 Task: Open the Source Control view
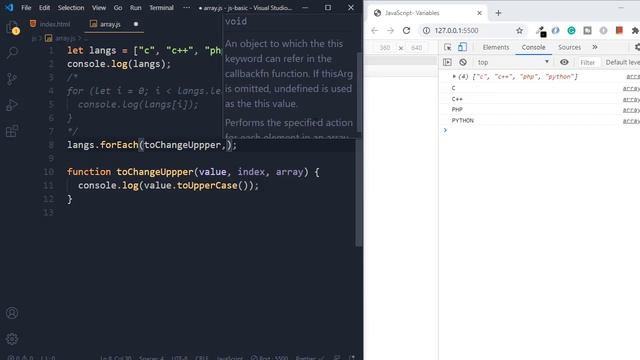[12, 79]
